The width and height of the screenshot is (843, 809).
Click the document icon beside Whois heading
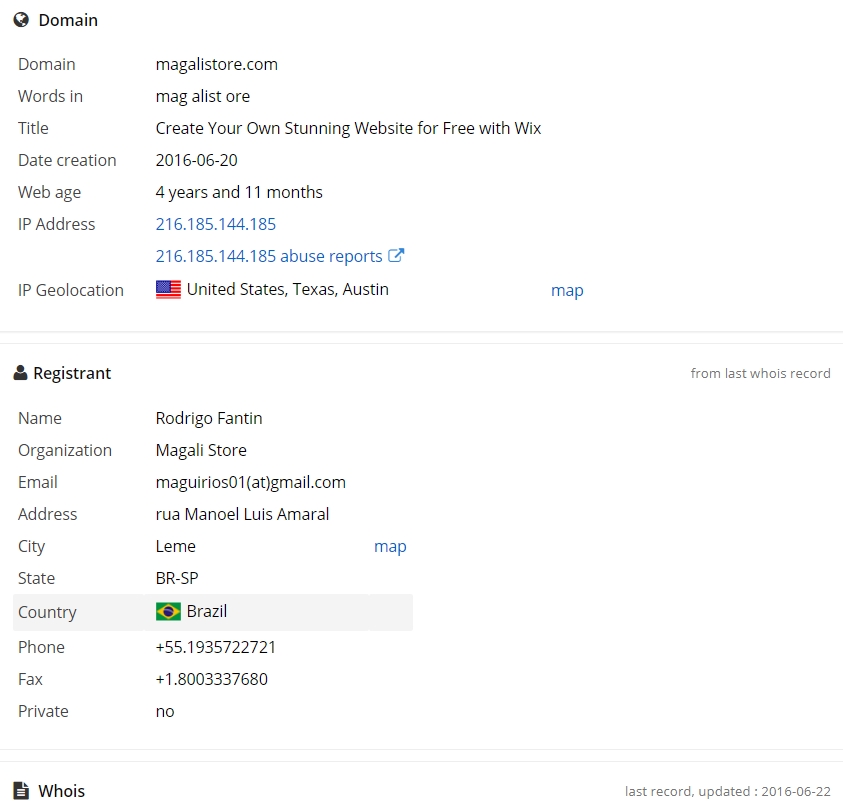(21, 791)
